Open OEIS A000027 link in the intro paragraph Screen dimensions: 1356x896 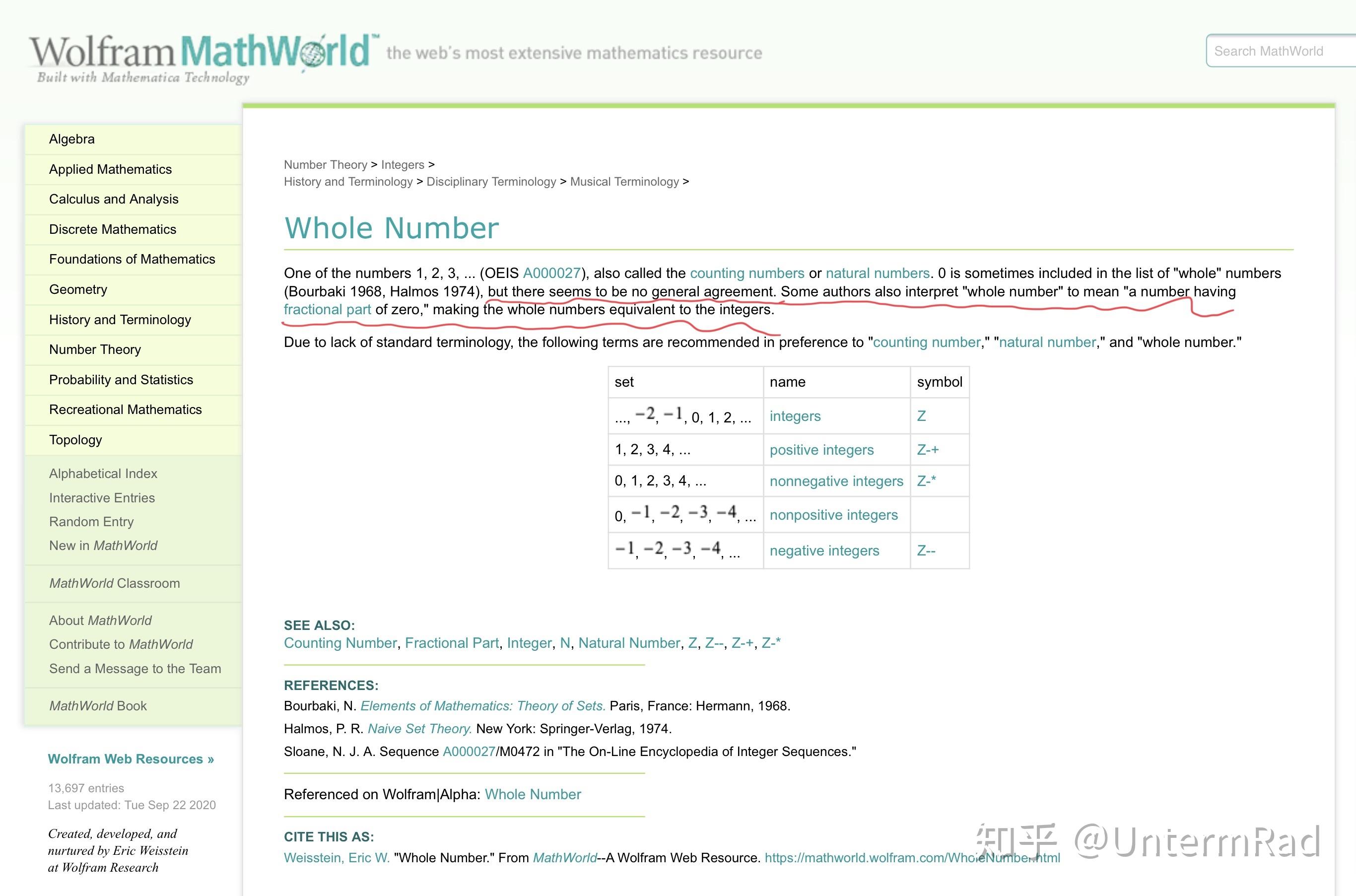point(552,273)
